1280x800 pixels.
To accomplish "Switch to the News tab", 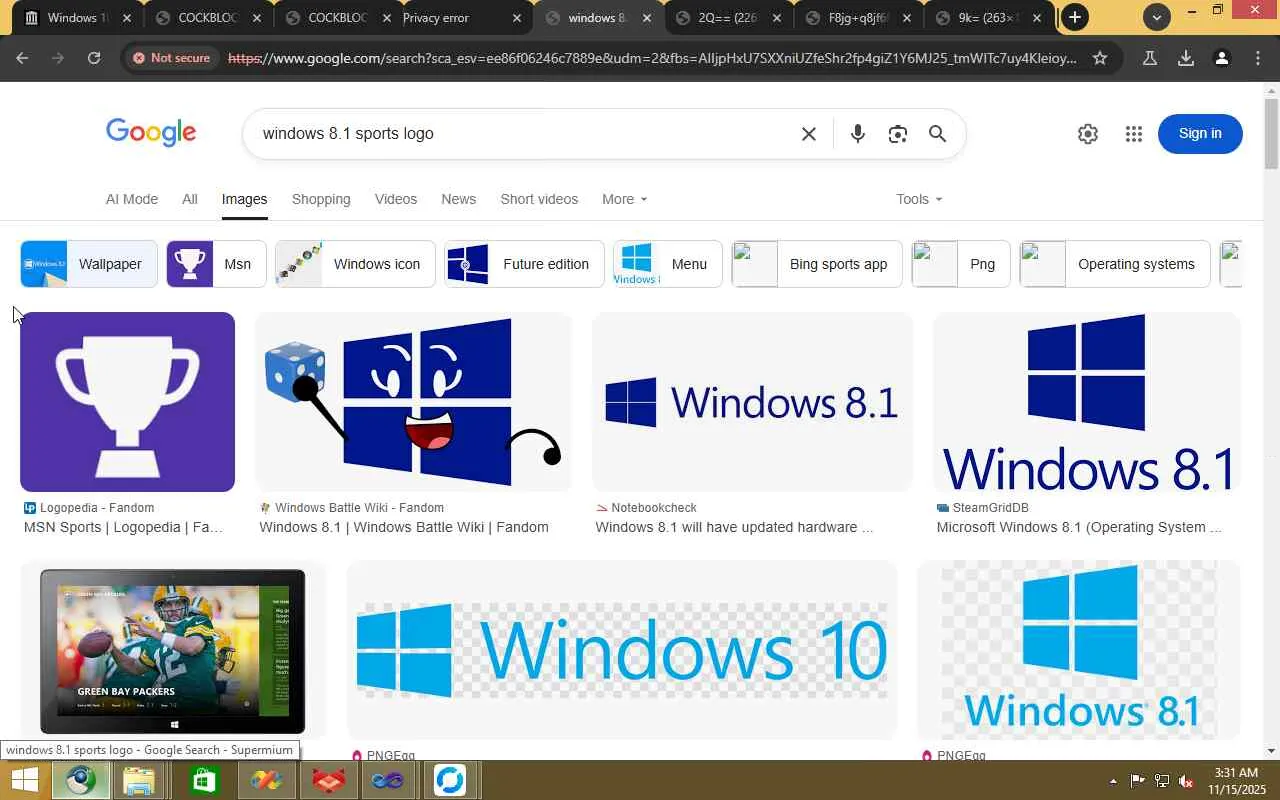I will click(459, 199).
